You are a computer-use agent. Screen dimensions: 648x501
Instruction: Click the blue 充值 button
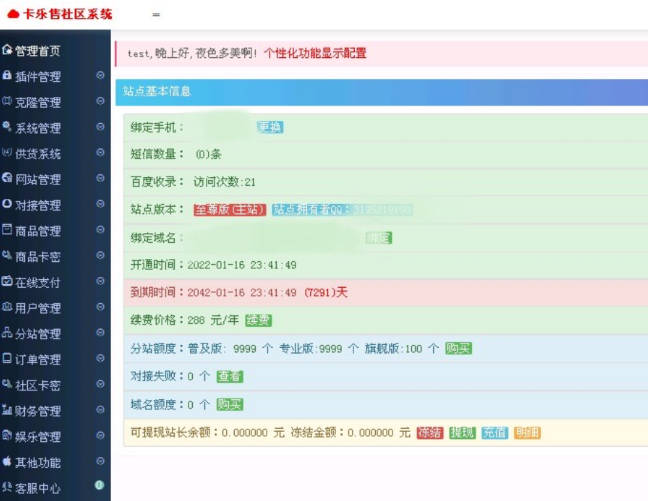click(x=495, y=433)
